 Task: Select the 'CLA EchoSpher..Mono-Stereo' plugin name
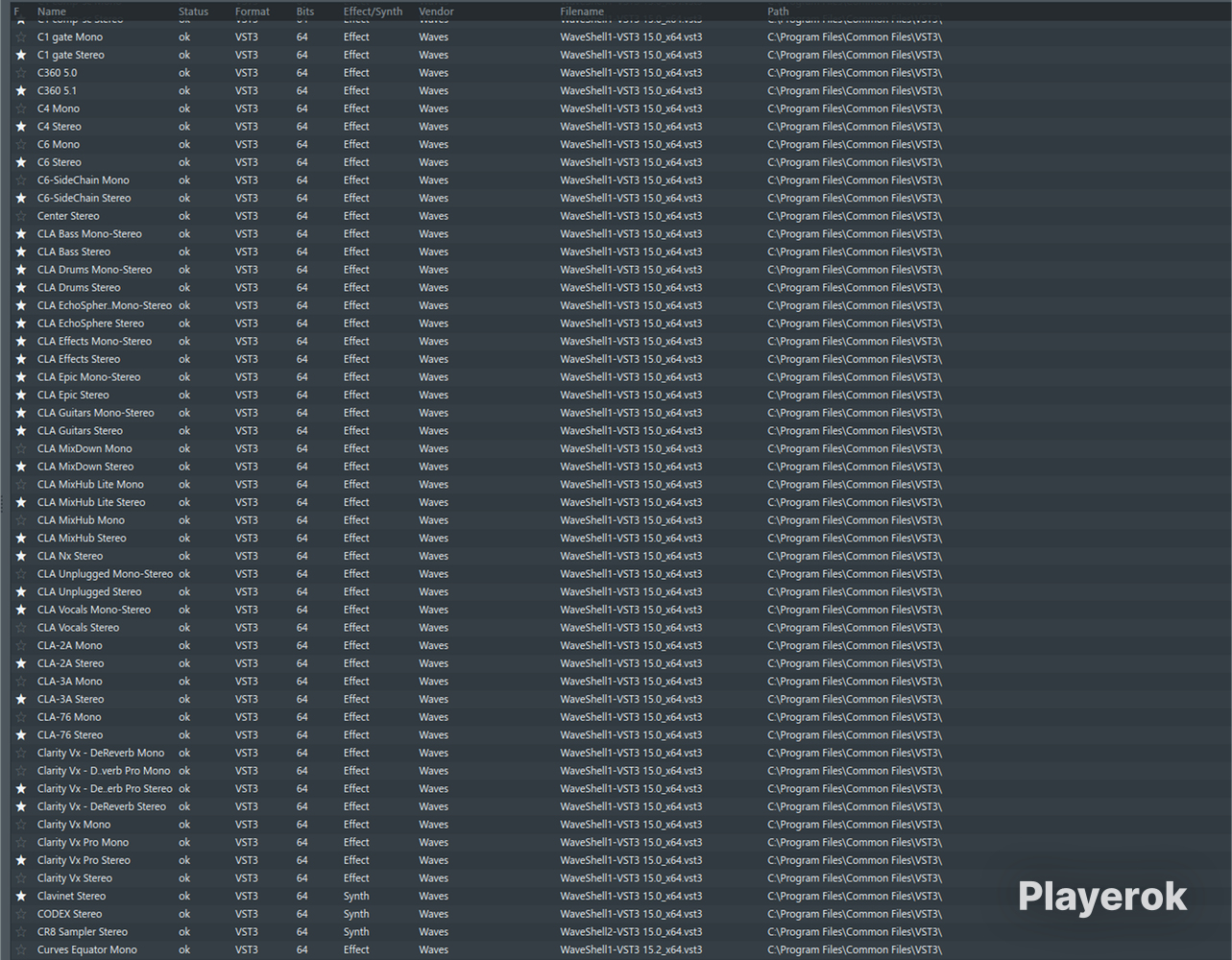105,305
